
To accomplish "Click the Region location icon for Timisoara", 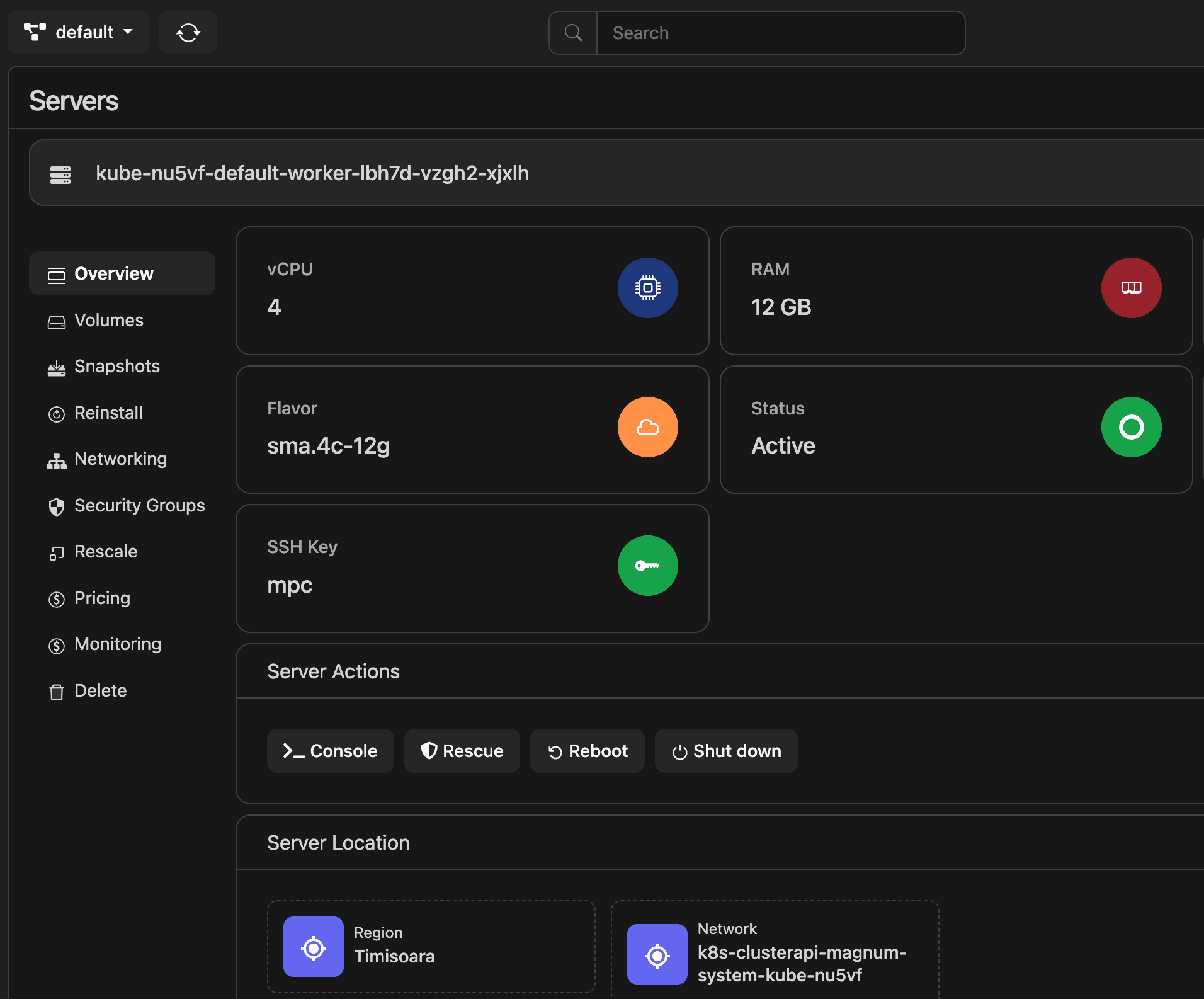I will pyautogui.click(x=314, y=947).
